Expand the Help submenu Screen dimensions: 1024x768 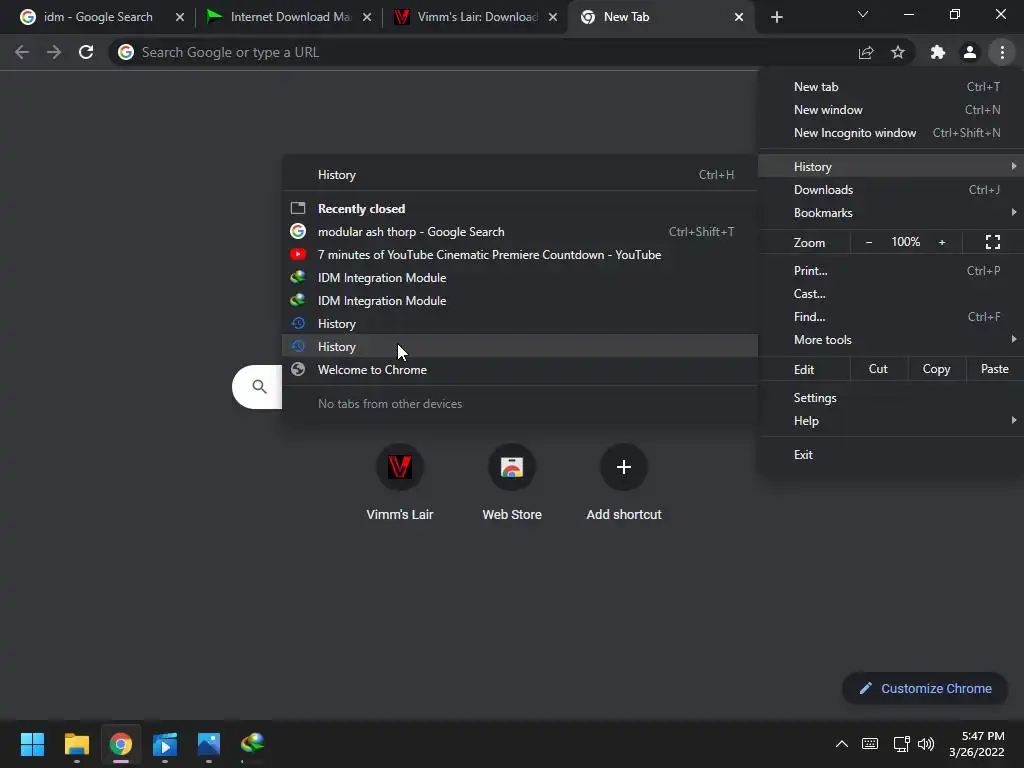pos(891,421)
